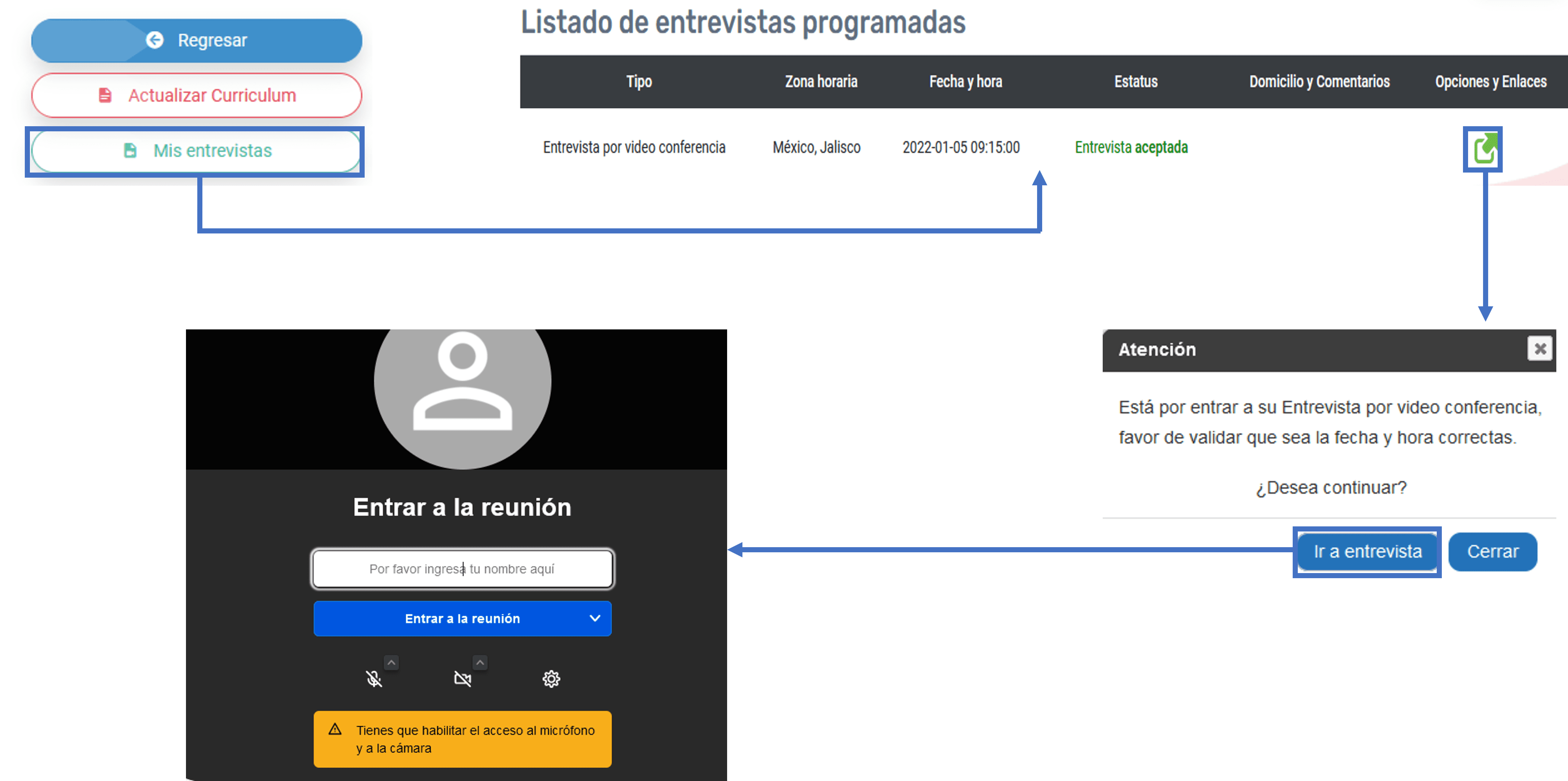Click the Estatus column header

click(1135, 82)
